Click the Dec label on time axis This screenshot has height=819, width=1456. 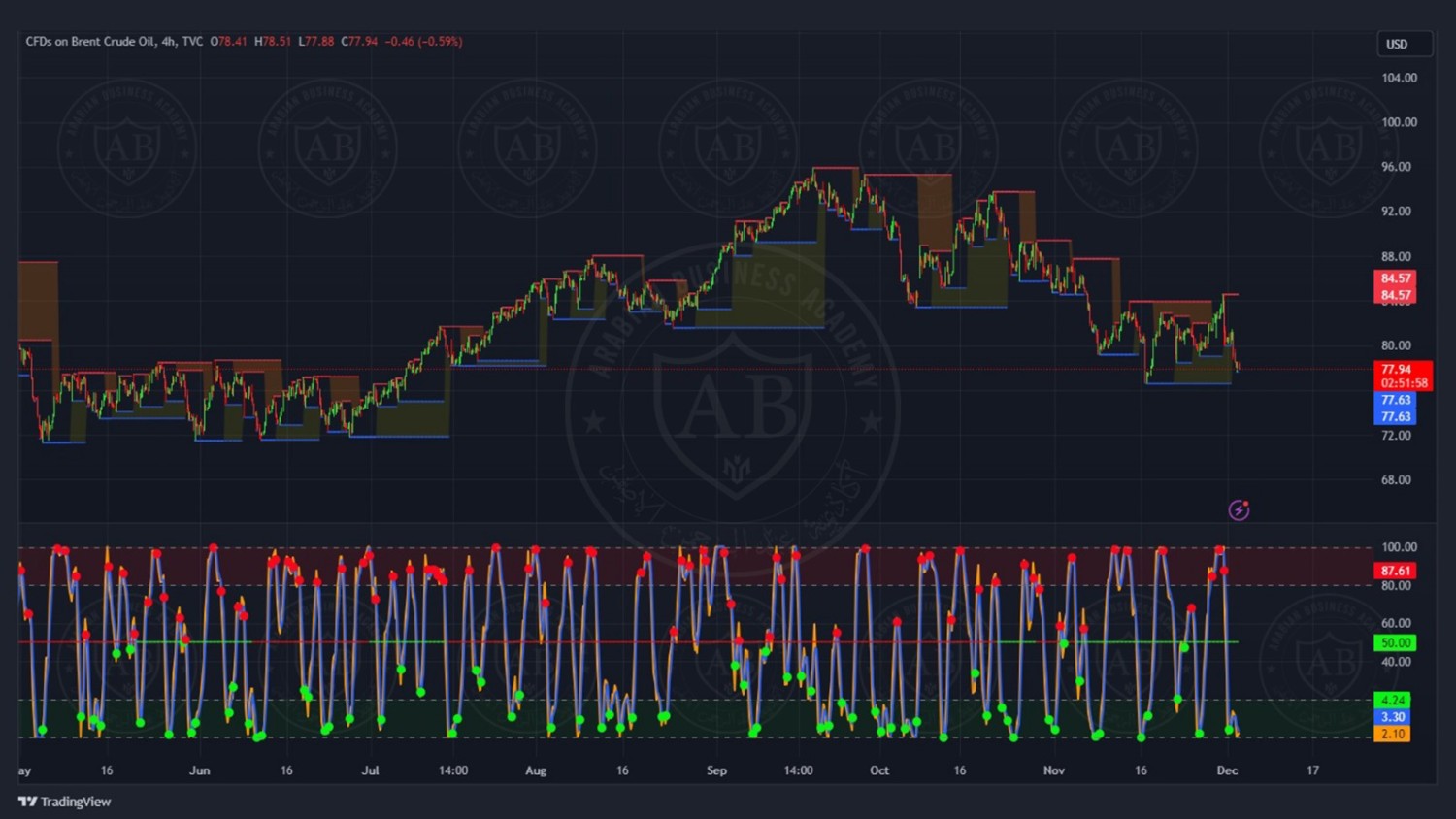click(x=1227, y=770)
